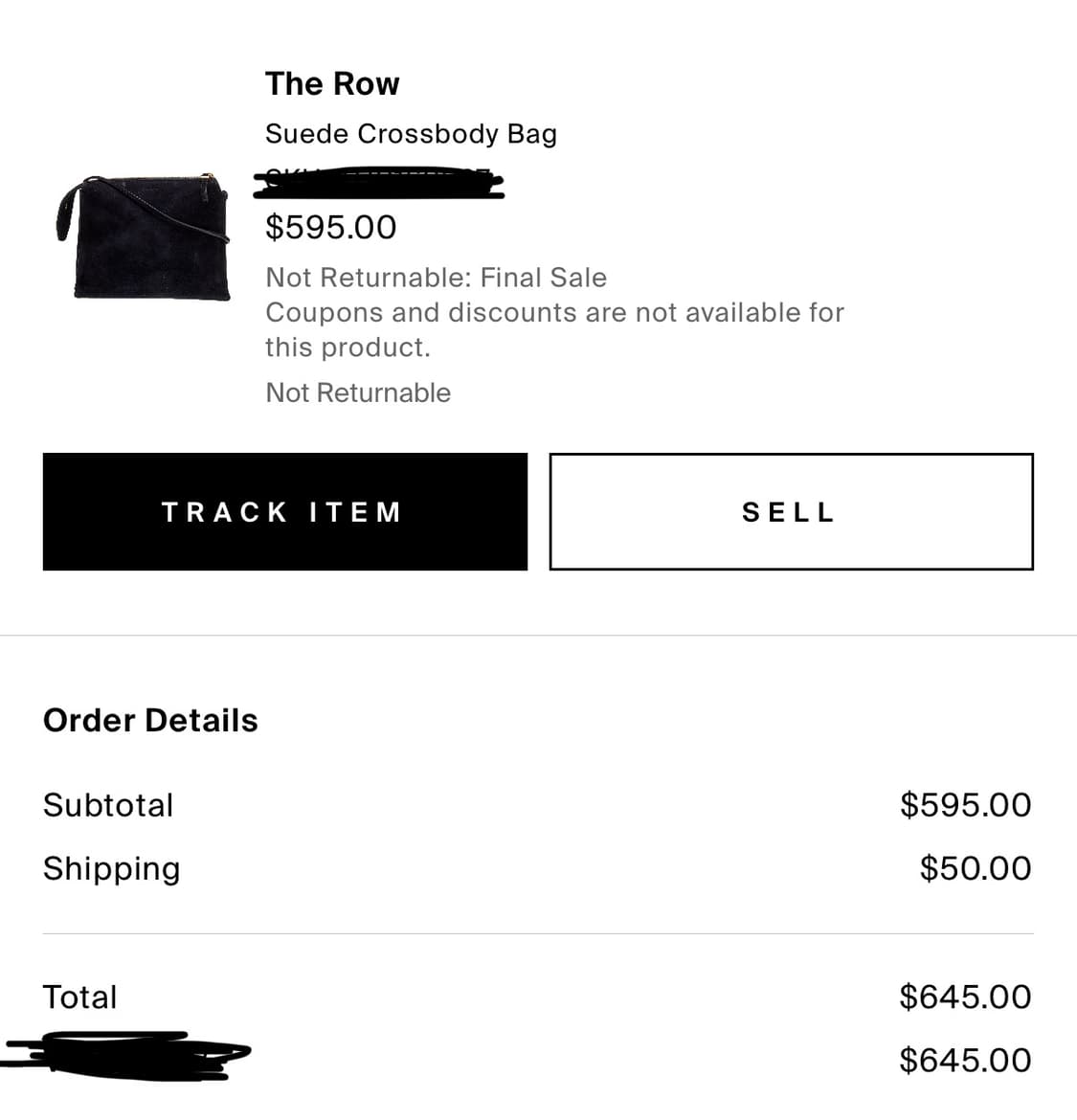Tap the brand name The Row
The height and width of the screenshot is (1120, 1077).
[332, 84]
